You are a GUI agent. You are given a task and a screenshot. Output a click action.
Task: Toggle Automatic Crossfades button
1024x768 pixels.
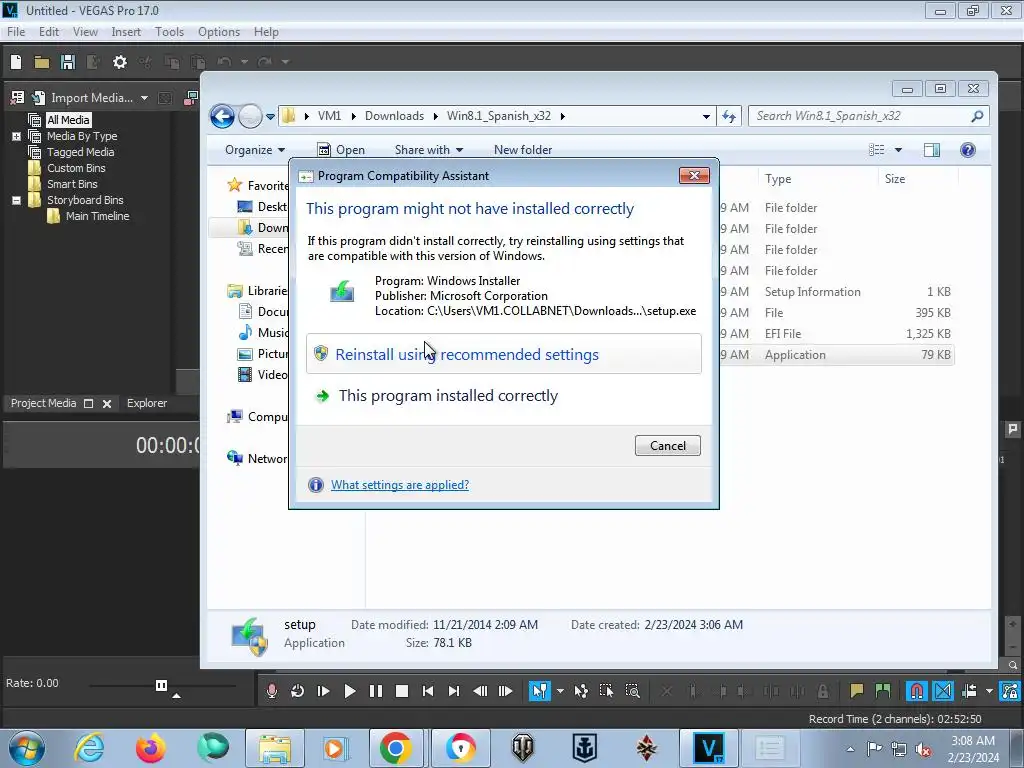942,691
